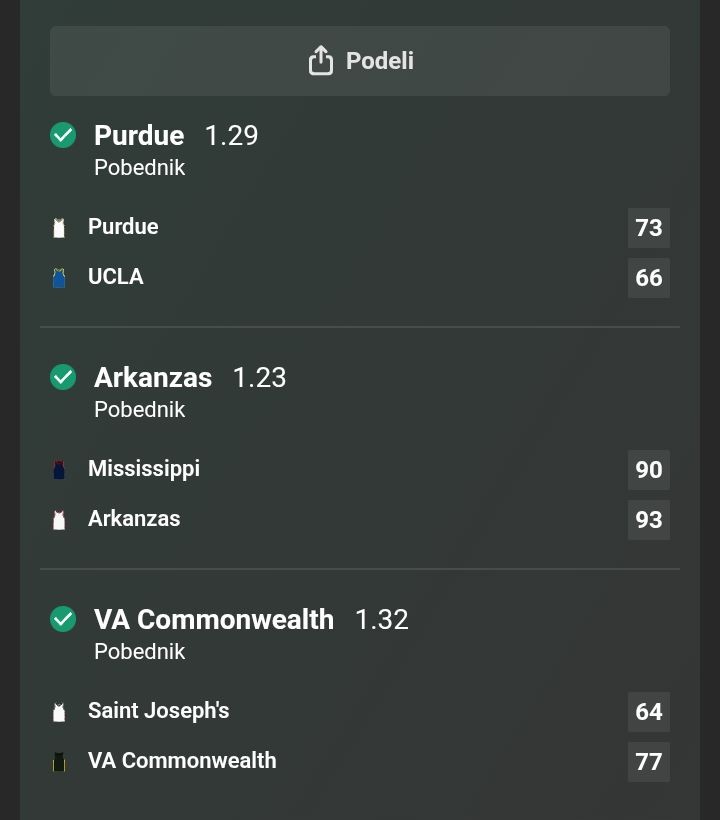Click the Saint Joseph's jersey icon
This screenshot has height=820, width=720.
(59, 712)
